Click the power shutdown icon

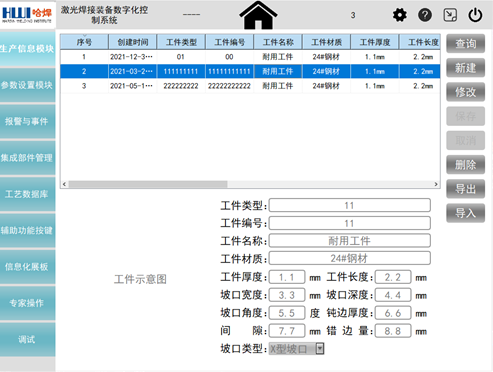coord(475,15)
